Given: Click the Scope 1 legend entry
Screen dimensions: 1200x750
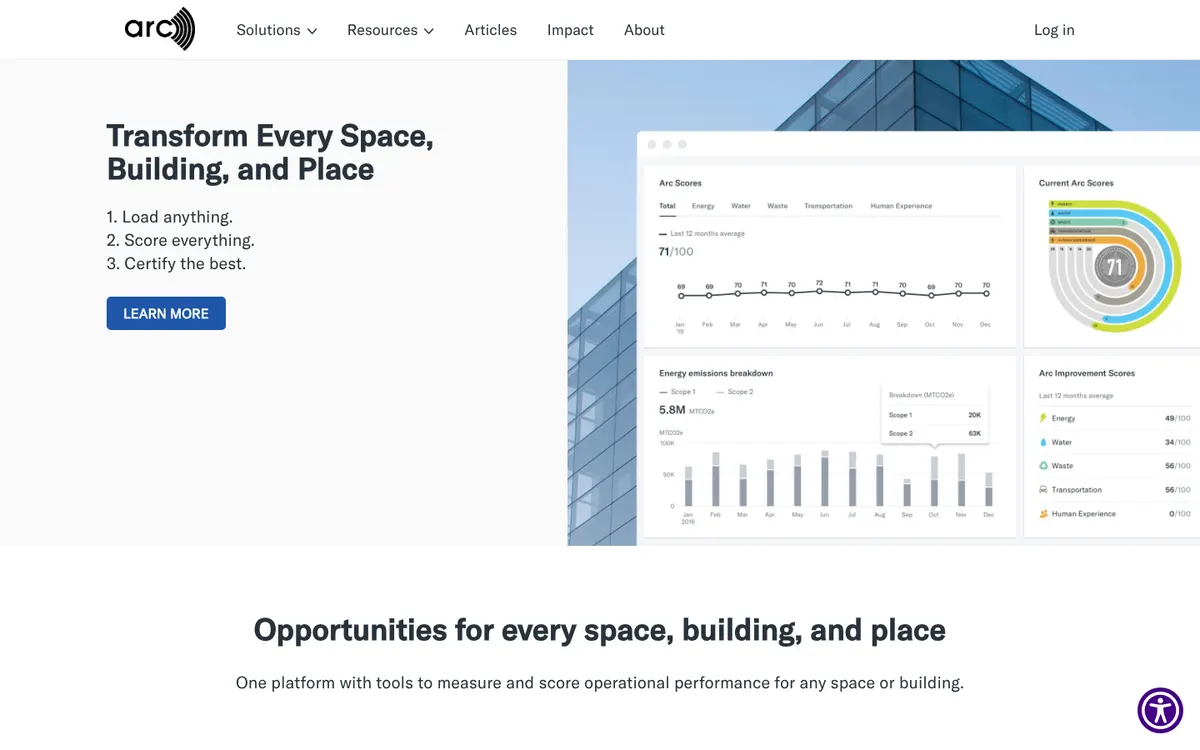Looking at the screenshot, I should (x=677, y=392).
